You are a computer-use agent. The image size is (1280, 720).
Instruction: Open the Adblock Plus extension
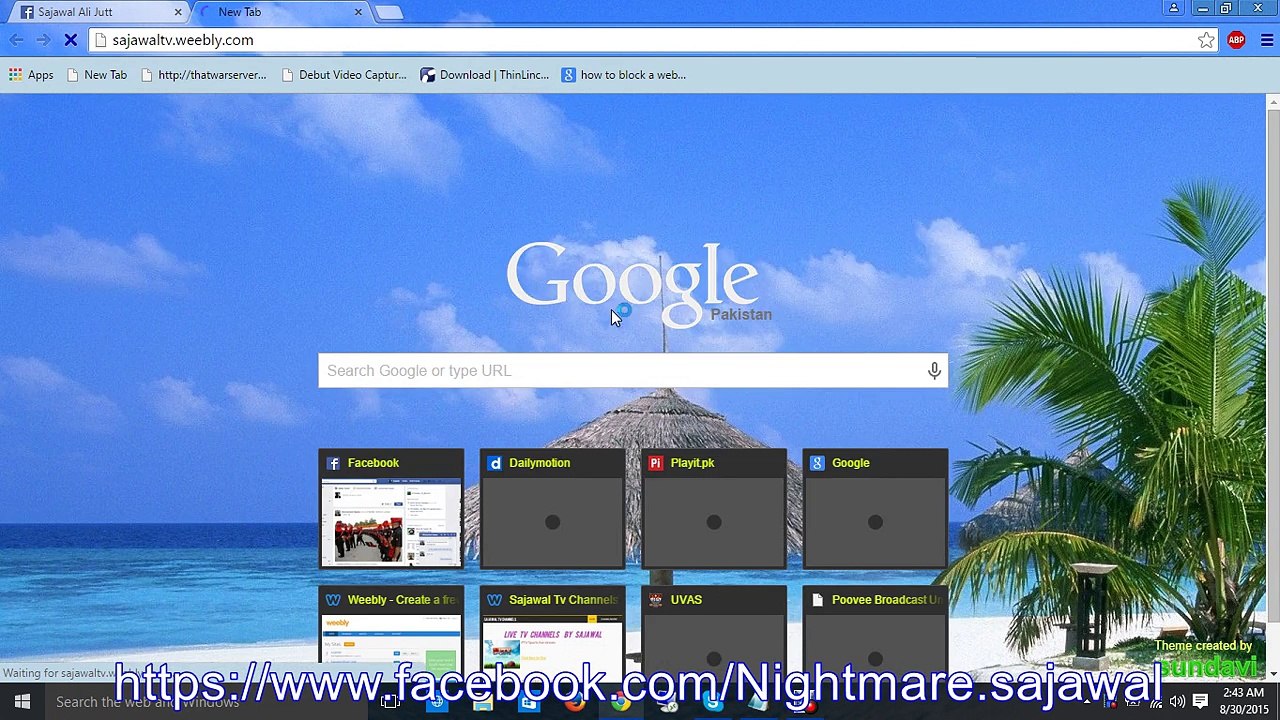(1236, 40)
